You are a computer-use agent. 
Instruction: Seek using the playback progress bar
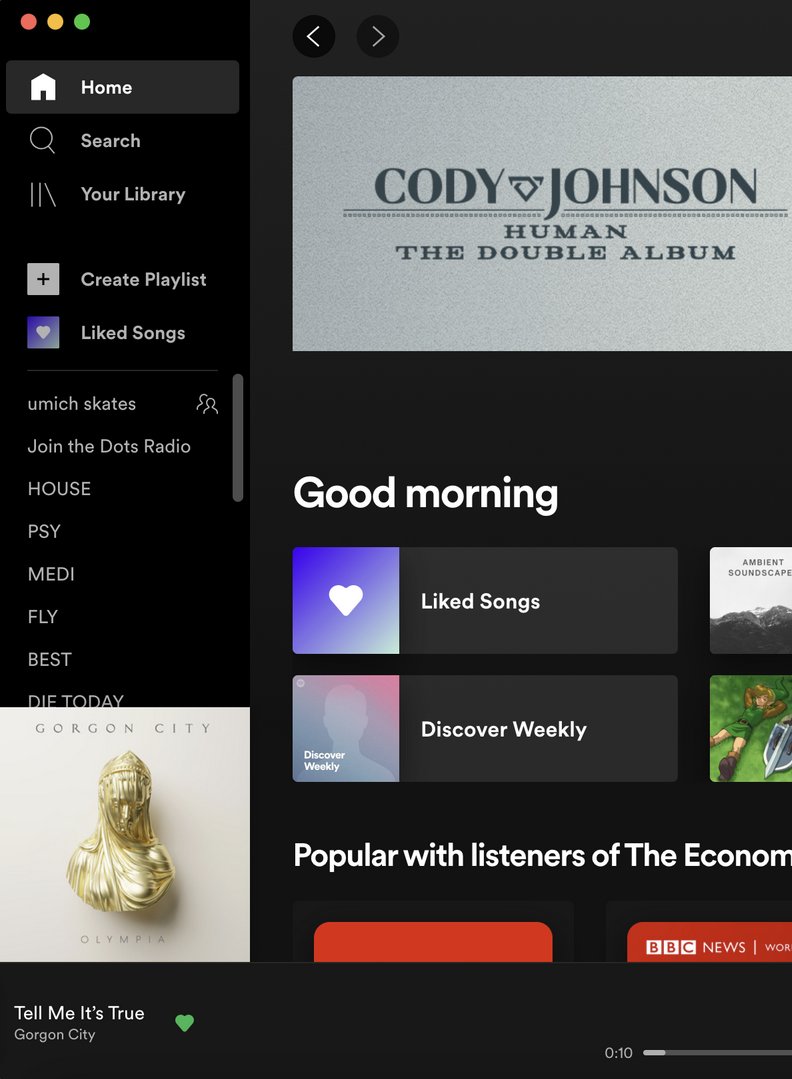[717, 1052]
